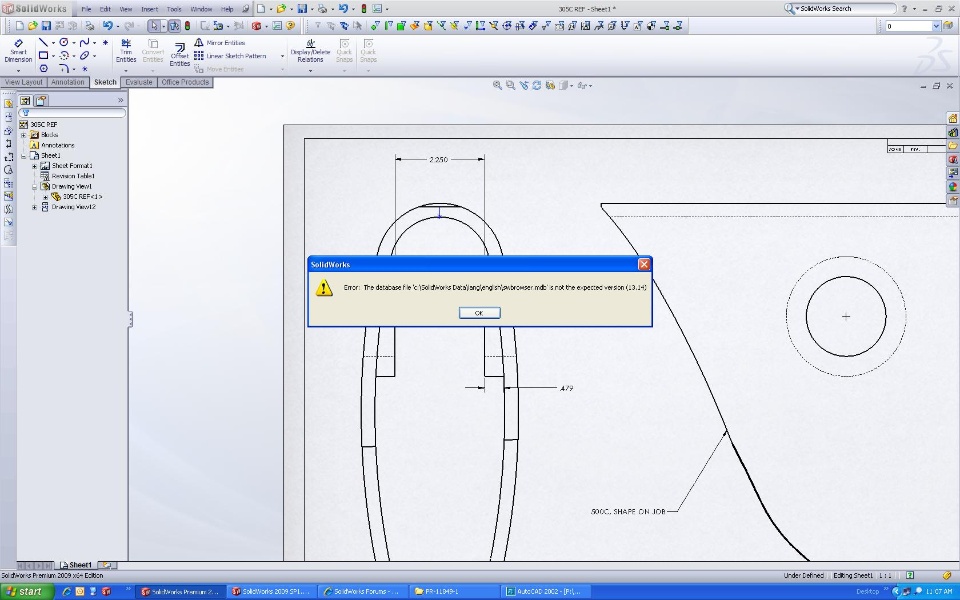Viewport: 960px width, 600px height.
Task: Switch to SolidWorks Forums taskbar window
Action: coord(361,591)
